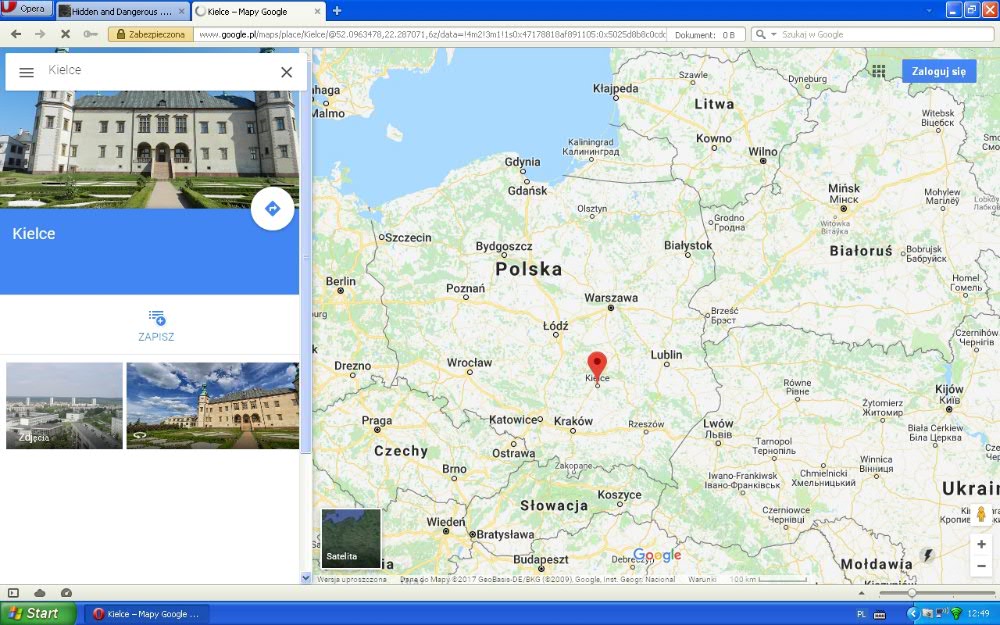This screenshot has height=625, width=1000.
Task: Focus the URL address bar
Action: coord(430,34)
